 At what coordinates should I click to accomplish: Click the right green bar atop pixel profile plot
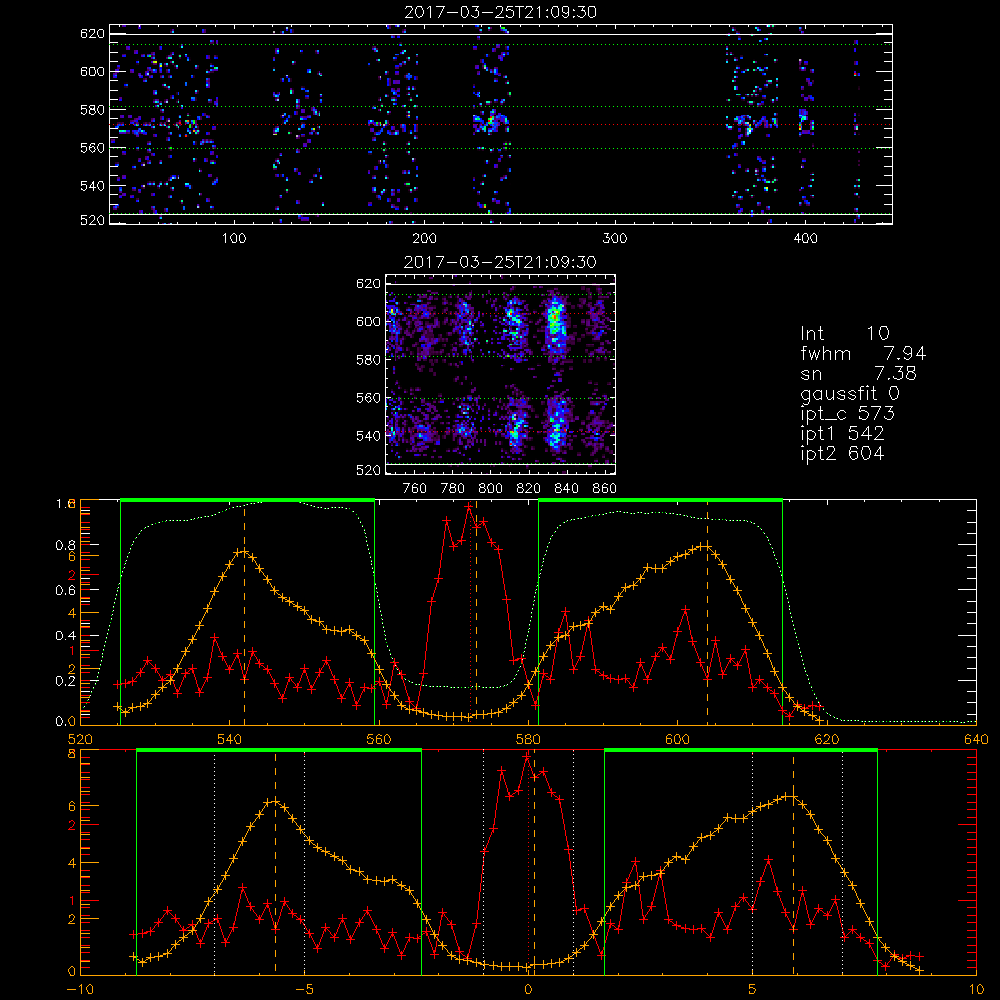(660, 500)
